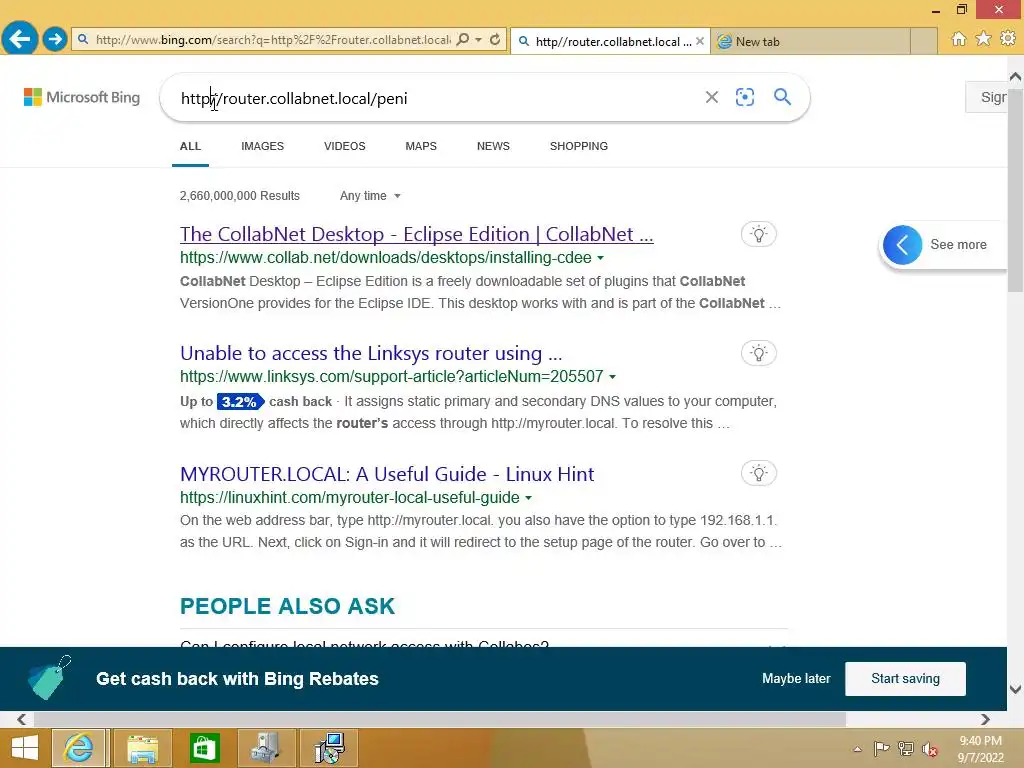Open The CollabNet Desktop - Eclipse Edition result
Screen dimensions: 1024x768
[x=416, y=234]
